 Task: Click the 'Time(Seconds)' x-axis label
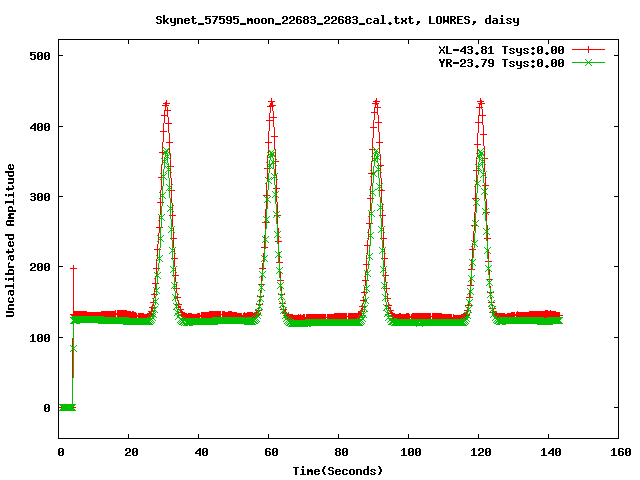point(338,471)
